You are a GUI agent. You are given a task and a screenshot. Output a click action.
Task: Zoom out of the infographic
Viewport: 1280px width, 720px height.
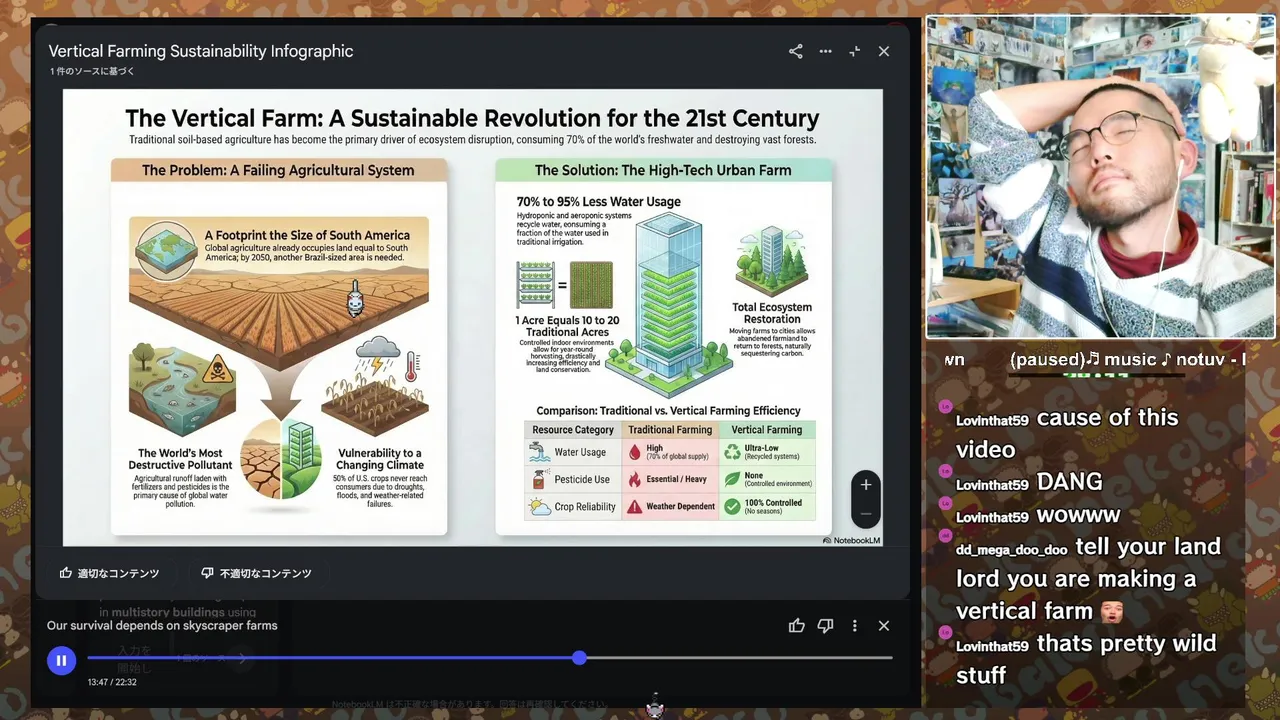866,513
